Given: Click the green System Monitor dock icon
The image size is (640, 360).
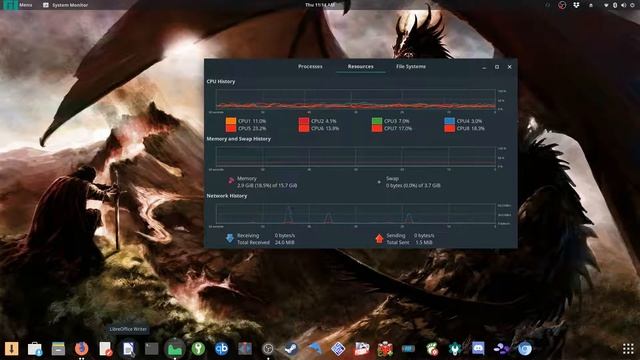Looking at the screenshot, I should click(175, 349).
